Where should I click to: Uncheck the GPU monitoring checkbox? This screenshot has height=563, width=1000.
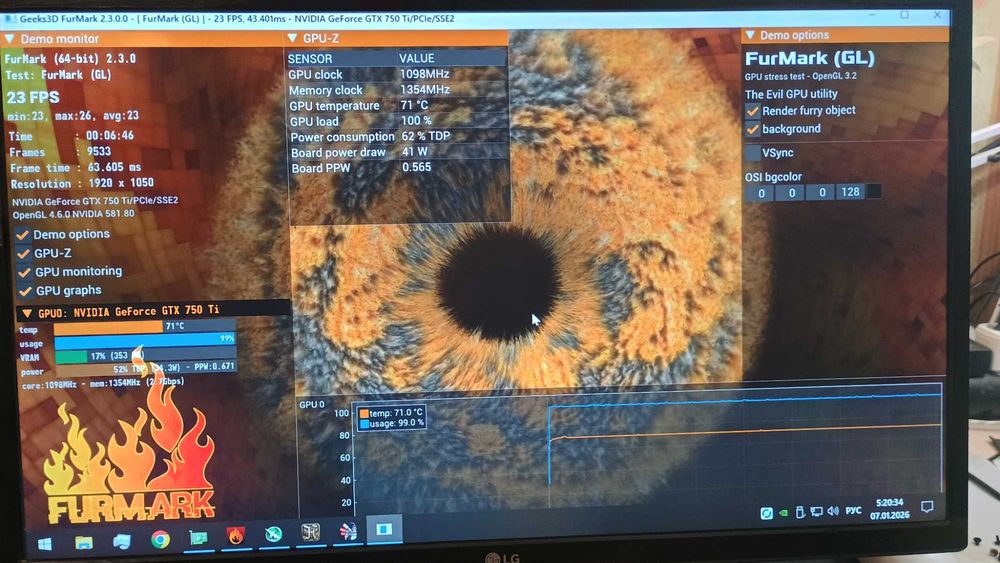25,272
